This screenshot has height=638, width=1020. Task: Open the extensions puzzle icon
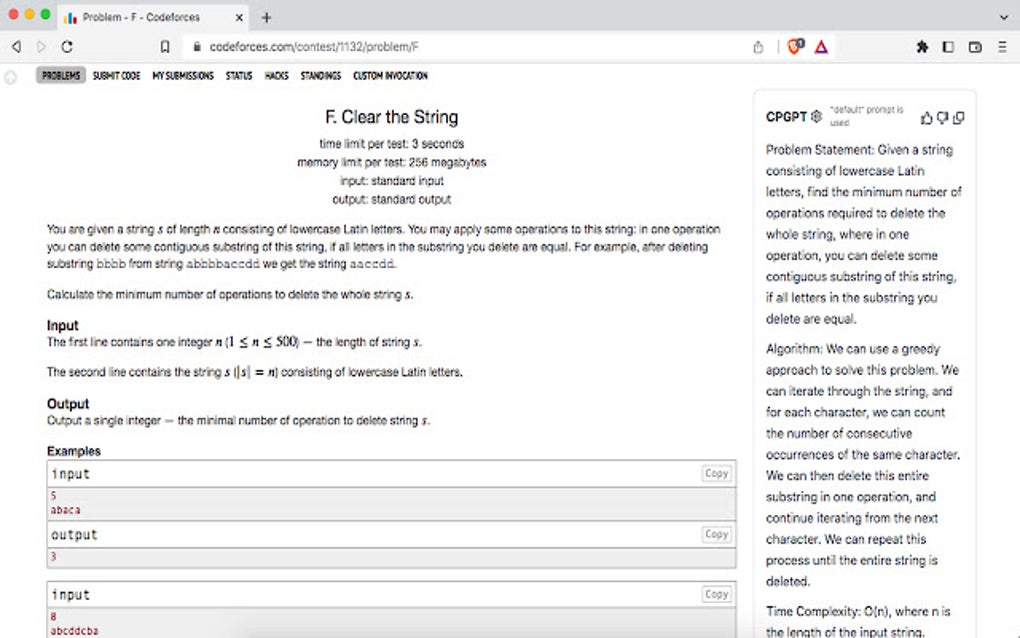point(922,47)
